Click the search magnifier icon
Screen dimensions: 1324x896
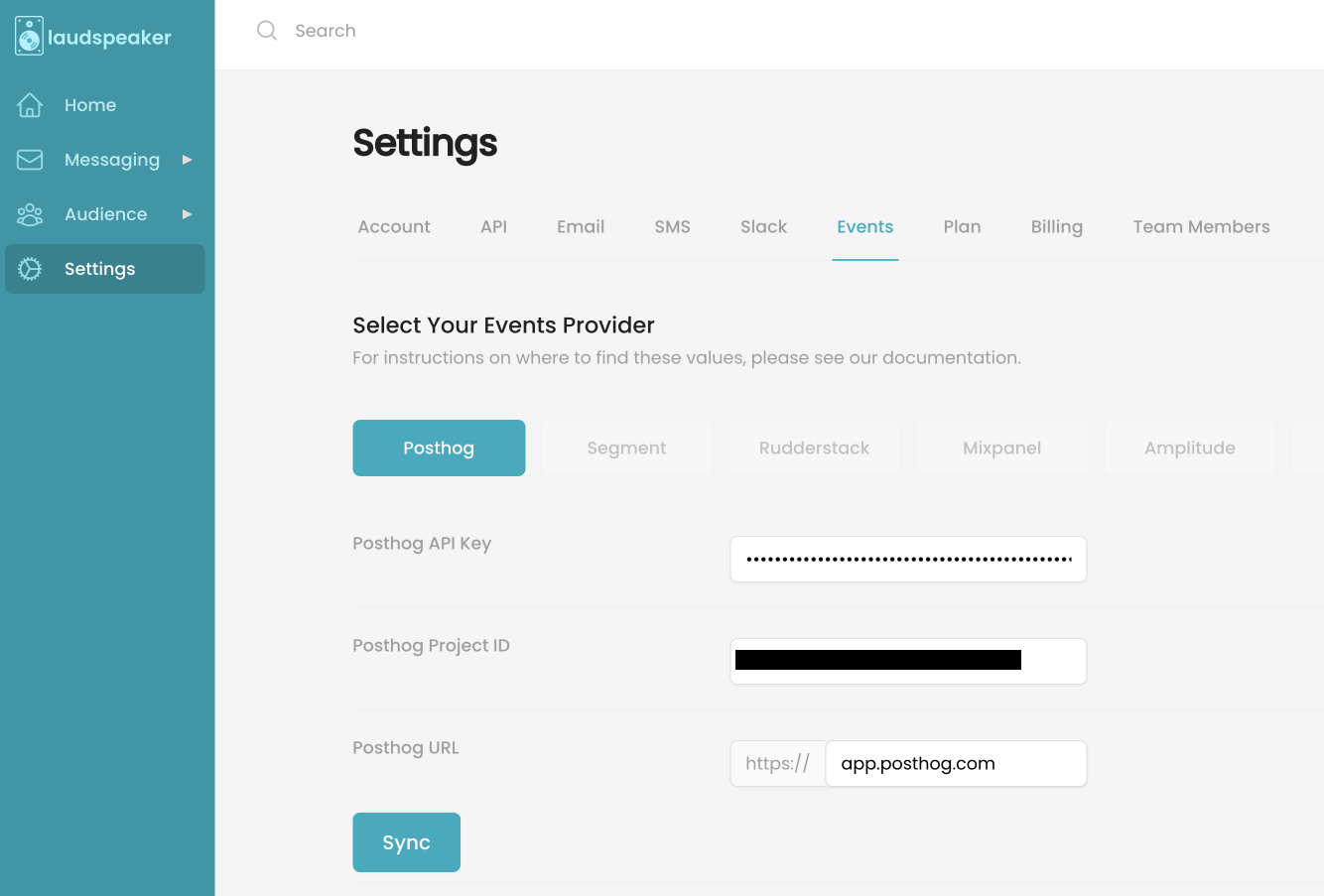pos(267,31)
